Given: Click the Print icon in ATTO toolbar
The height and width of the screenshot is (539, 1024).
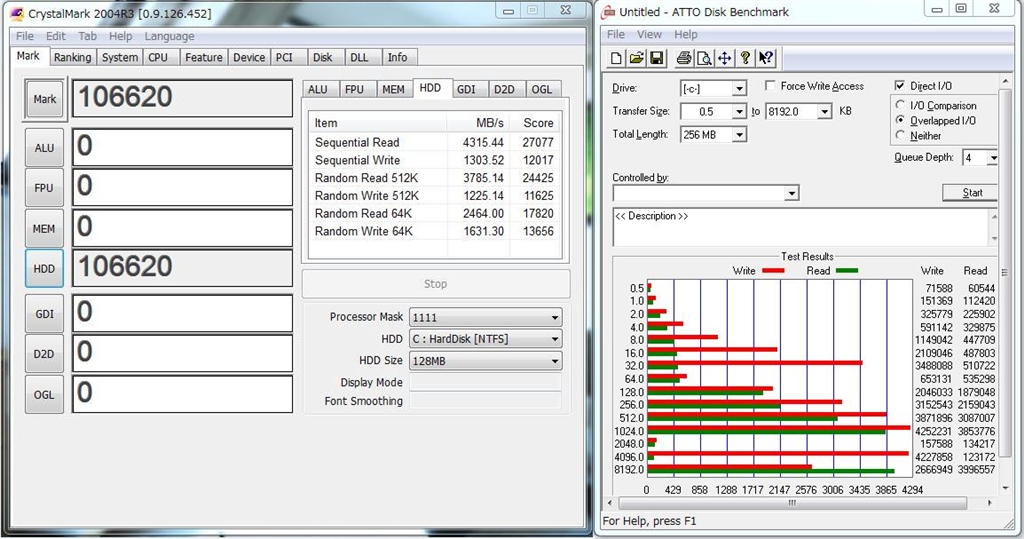Looking at the screenshot, I should coord(684,58).
